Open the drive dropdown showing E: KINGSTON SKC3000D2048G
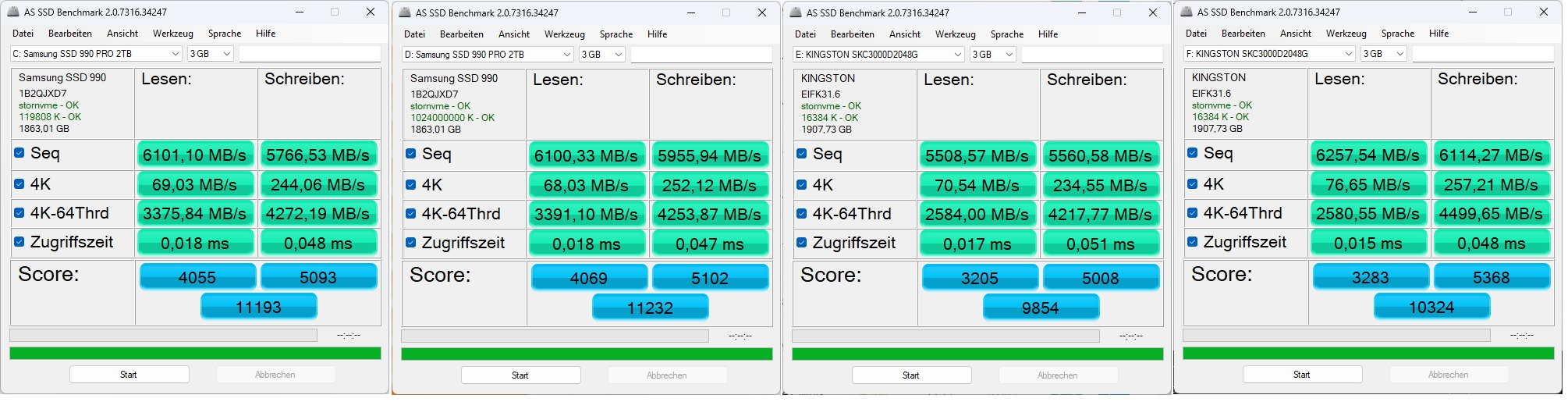1568x402 pixels. pos(878,55)
